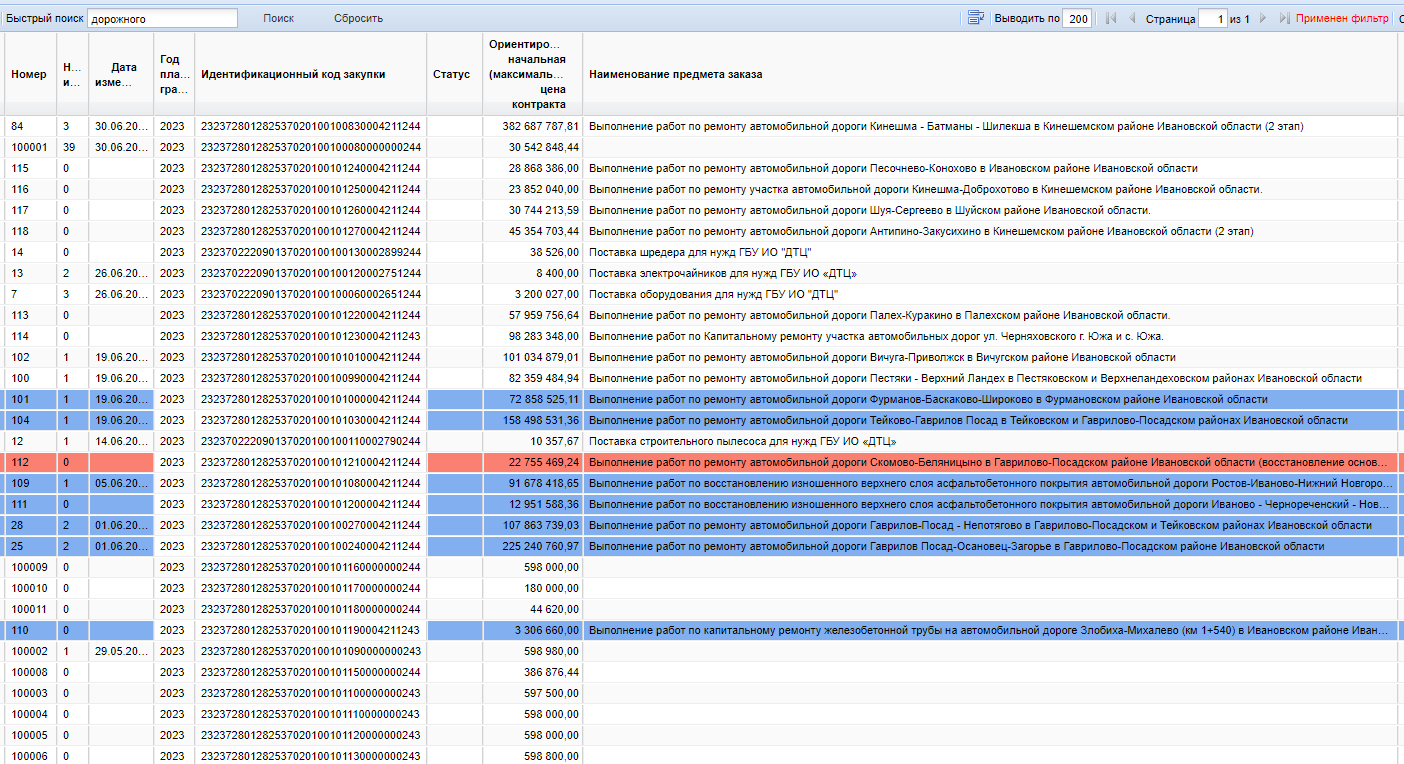This screenshot has width=1404, height=764.
Task: Select the cell with number "100002"
Action: pos(29,651)
